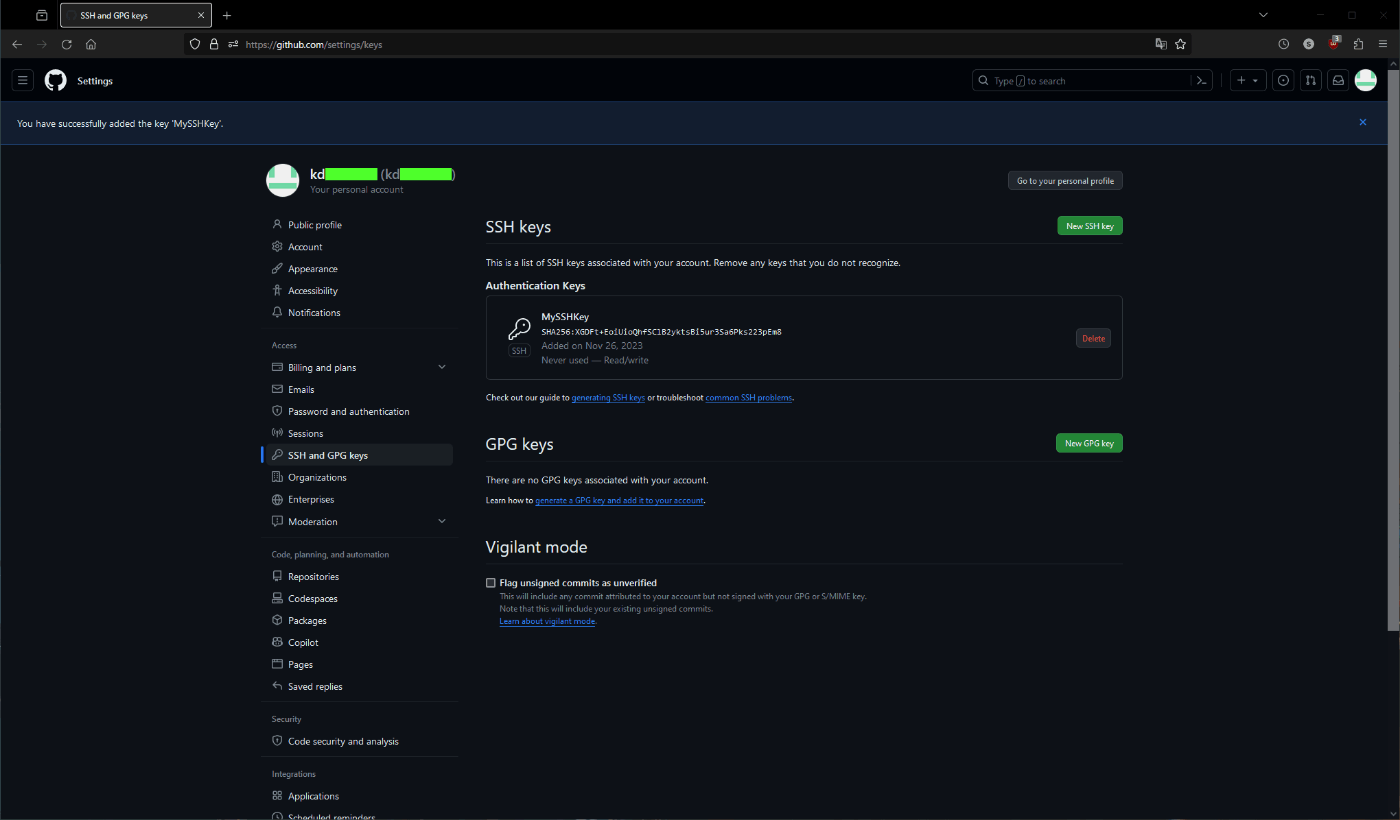
Task: Open Password and authentication settings
Action: [348, 412]
